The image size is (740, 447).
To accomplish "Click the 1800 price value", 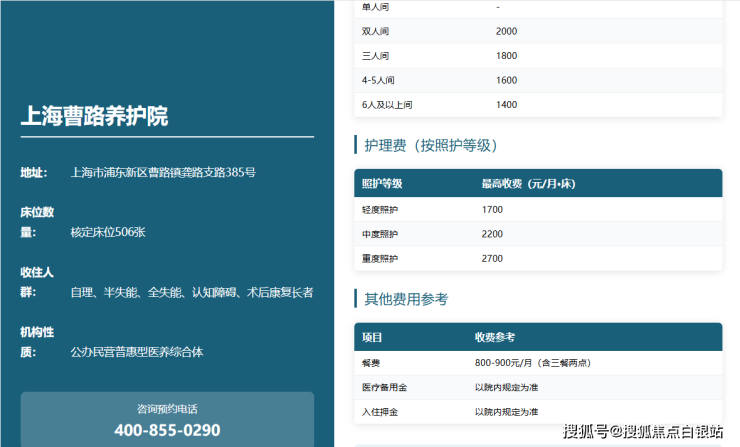I will [506, 56].
